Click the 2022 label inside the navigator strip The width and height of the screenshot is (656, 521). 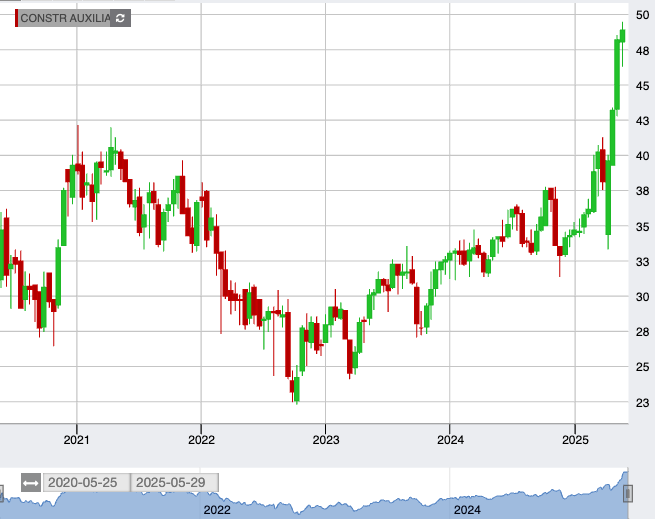[217, 510]
